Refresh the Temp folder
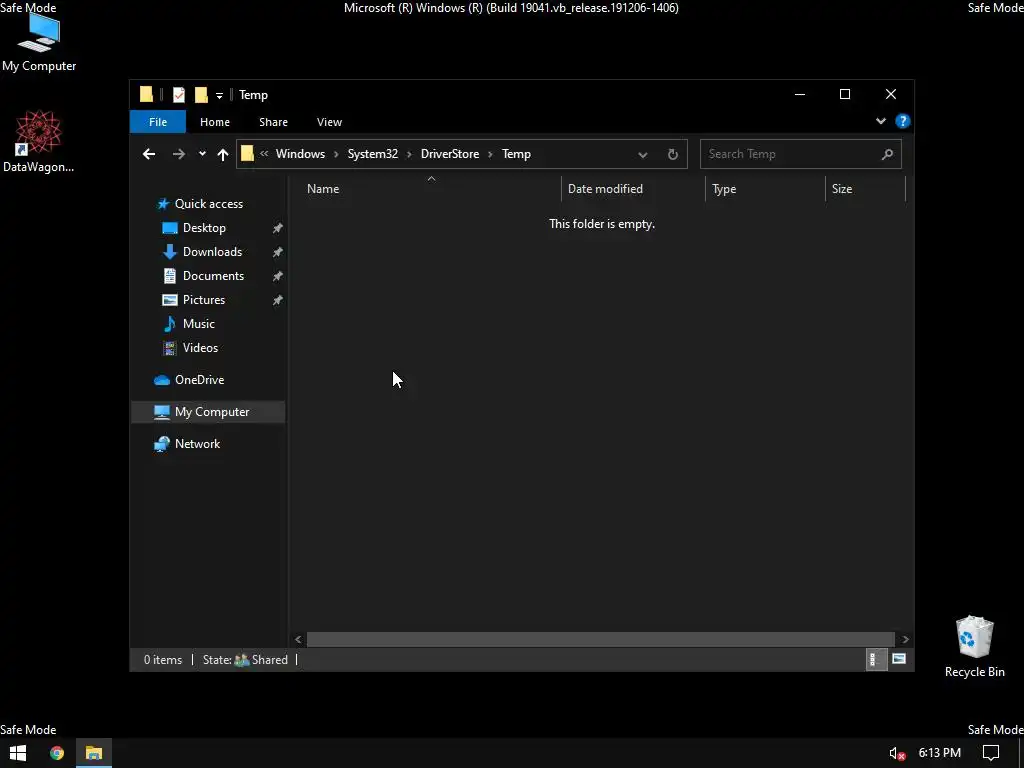The image size is (1024, 768). pos(673,155)
